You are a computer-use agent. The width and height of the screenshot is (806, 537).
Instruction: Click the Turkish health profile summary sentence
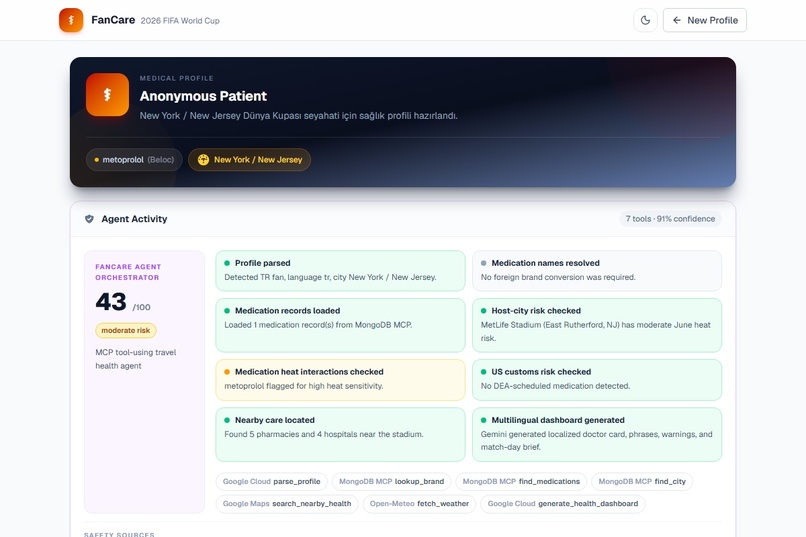coord(299,116)
